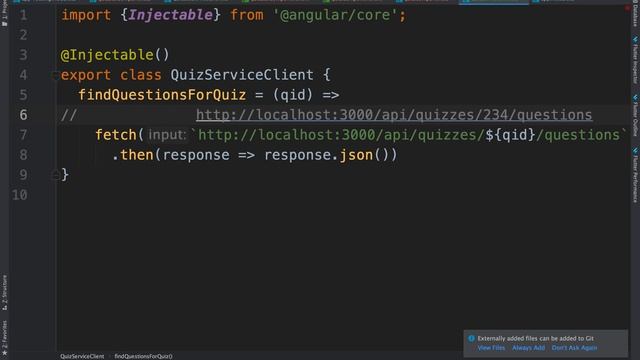
Task: Click the (qid) parameter on line 5
Action: [x=293, y=95]
